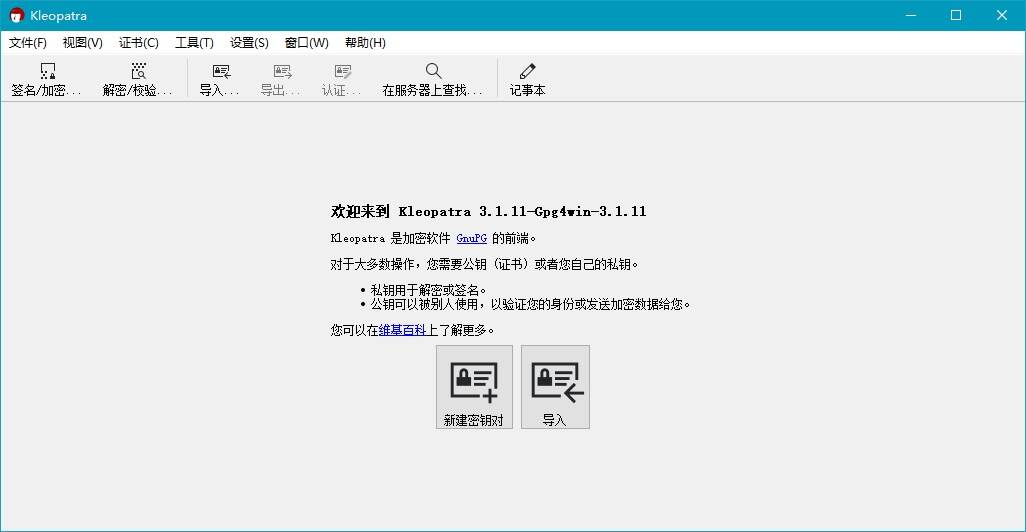Viewport: 1026px width, 532px height.
Task: Open the 设置(S) menu
Action: (x=249, y=43)
